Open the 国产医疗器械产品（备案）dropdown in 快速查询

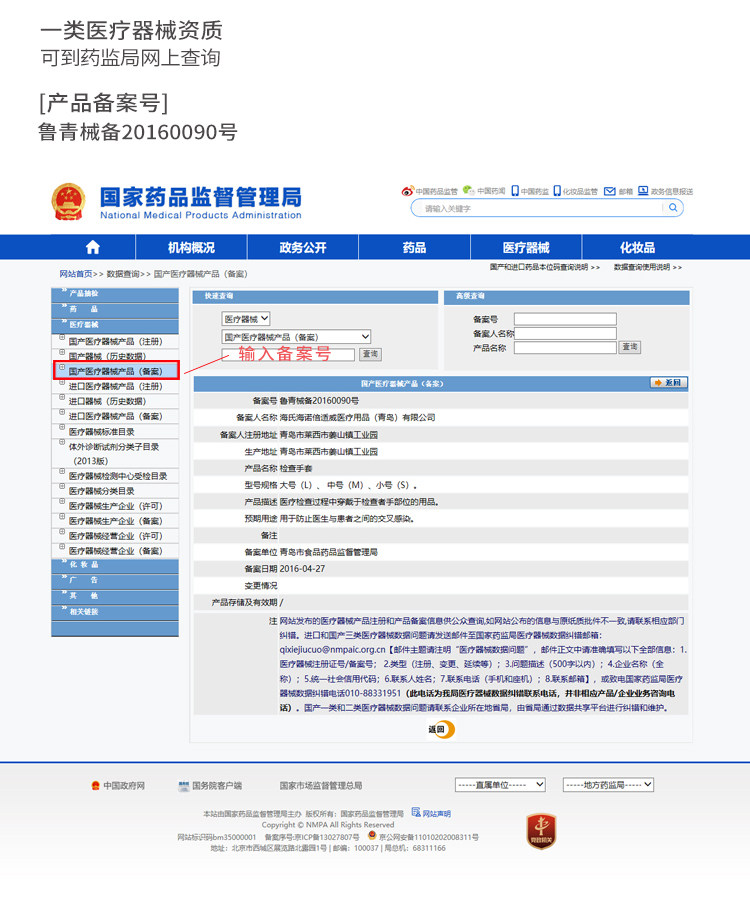pyautogui.click(x=296, y=336)
